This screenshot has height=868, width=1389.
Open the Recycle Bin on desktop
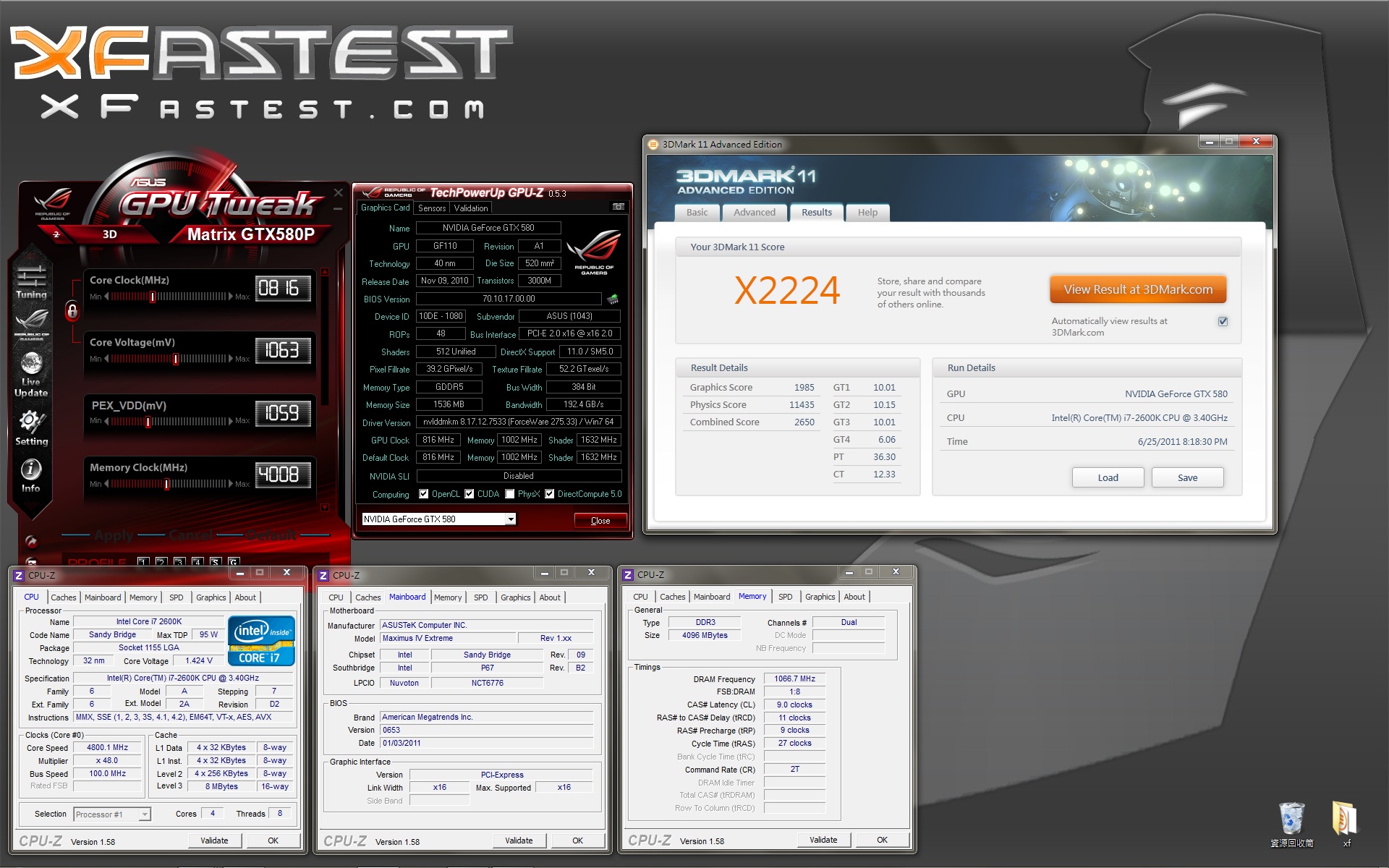click(1291, 820)
